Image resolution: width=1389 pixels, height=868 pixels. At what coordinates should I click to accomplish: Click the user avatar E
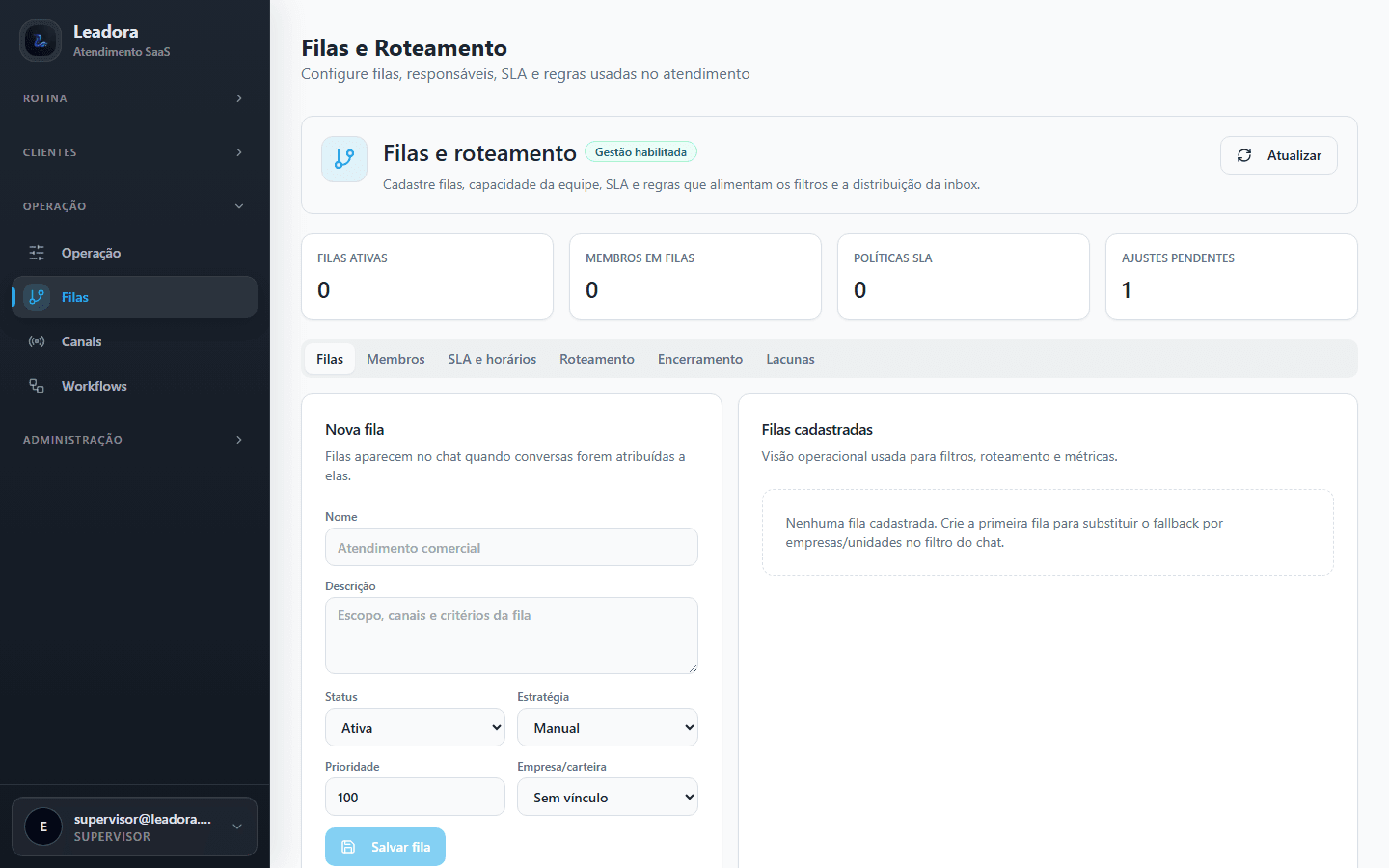coord(43,827)
